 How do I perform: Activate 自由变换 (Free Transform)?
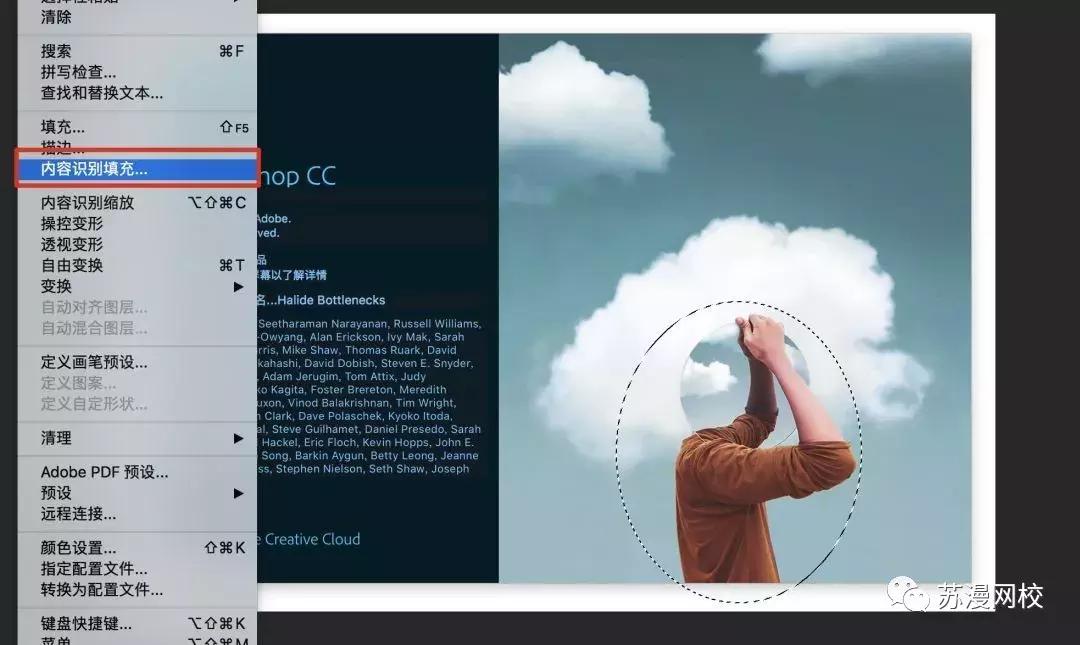click(66, 264)
